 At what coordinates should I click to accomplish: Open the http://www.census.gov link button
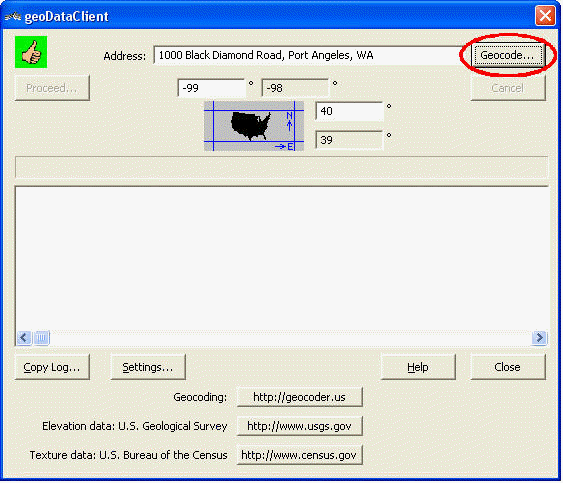coord(300,455)
